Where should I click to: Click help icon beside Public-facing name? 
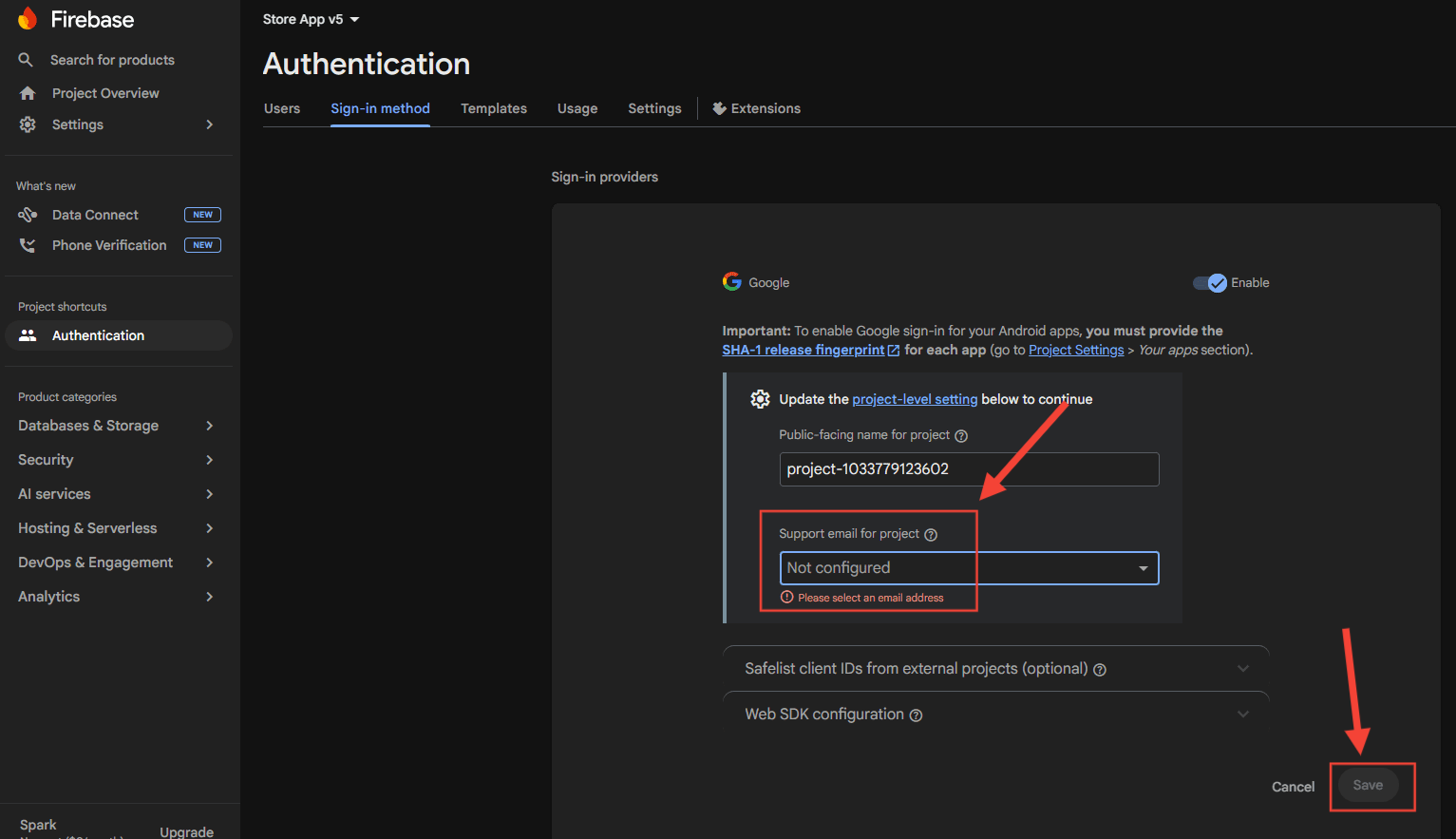[x=961, y=436]
